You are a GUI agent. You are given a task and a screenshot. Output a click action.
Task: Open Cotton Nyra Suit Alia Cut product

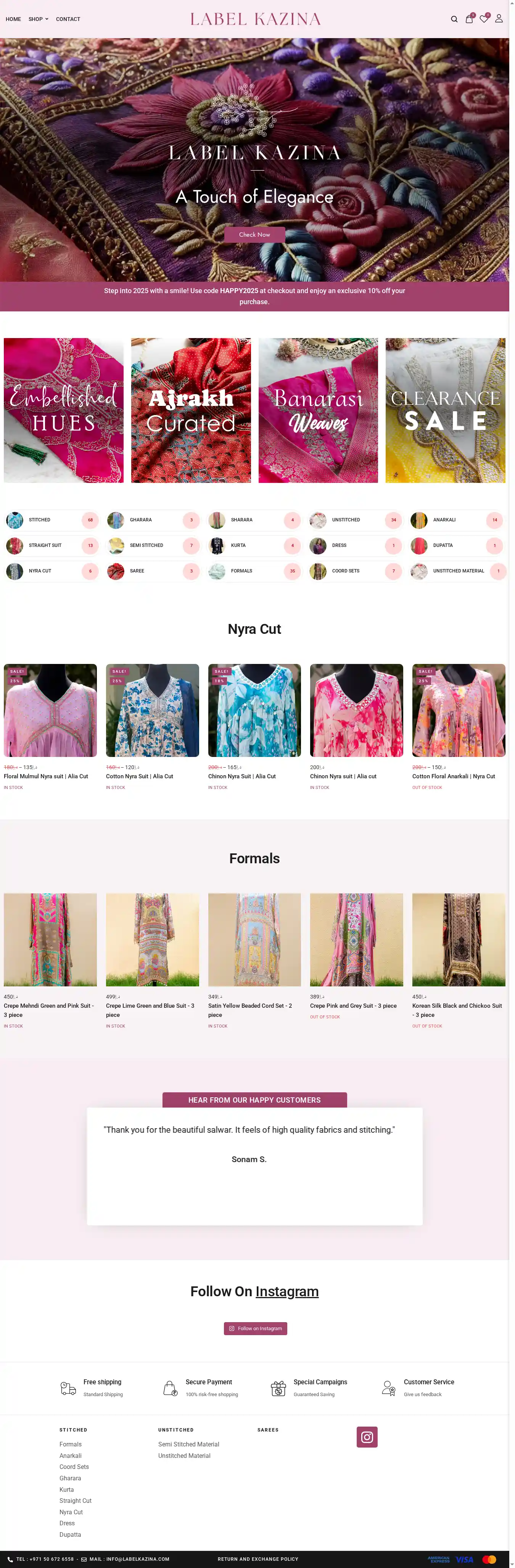tap(140, 776)
